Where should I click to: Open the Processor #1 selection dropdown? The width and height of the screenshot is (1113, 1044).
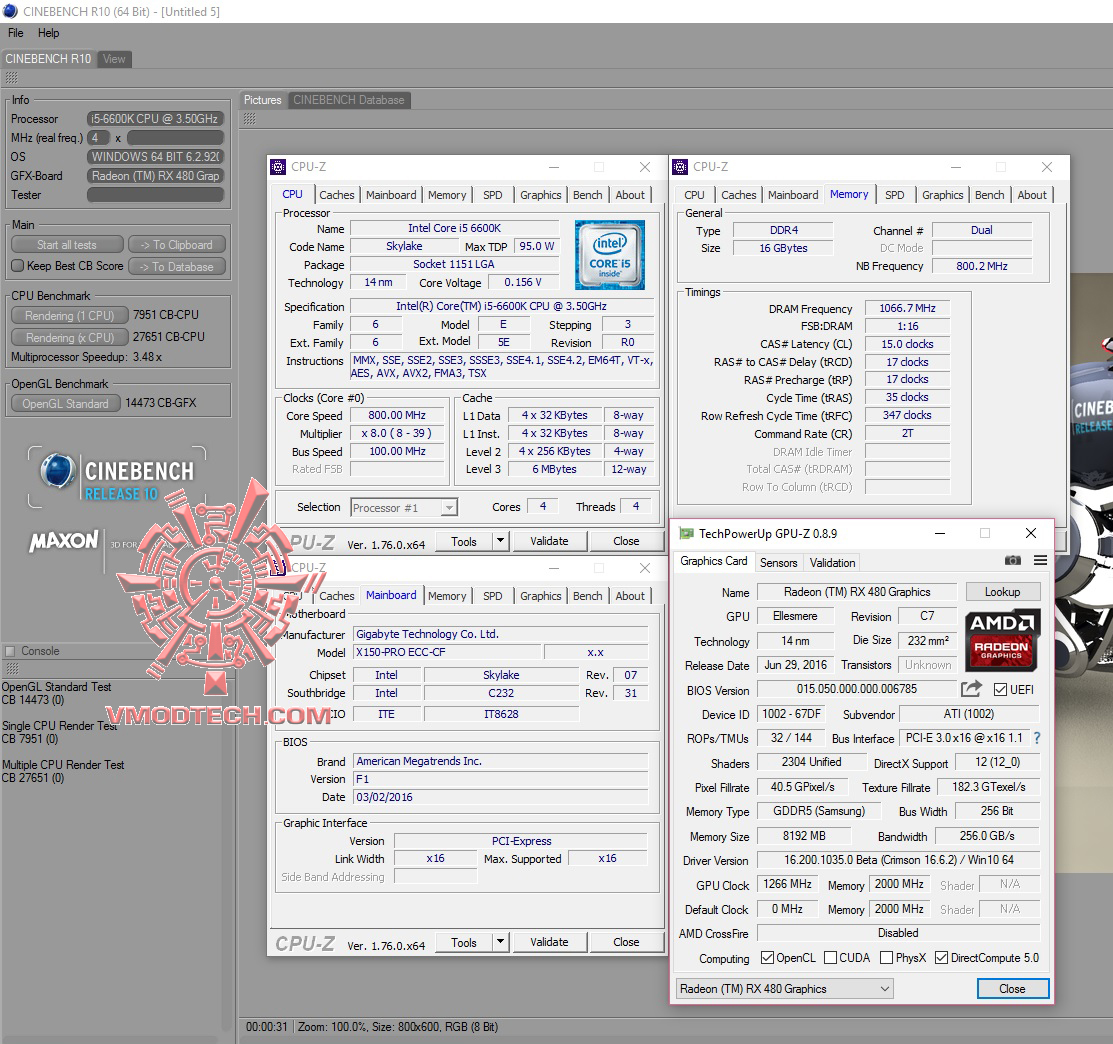click(404, 507)
